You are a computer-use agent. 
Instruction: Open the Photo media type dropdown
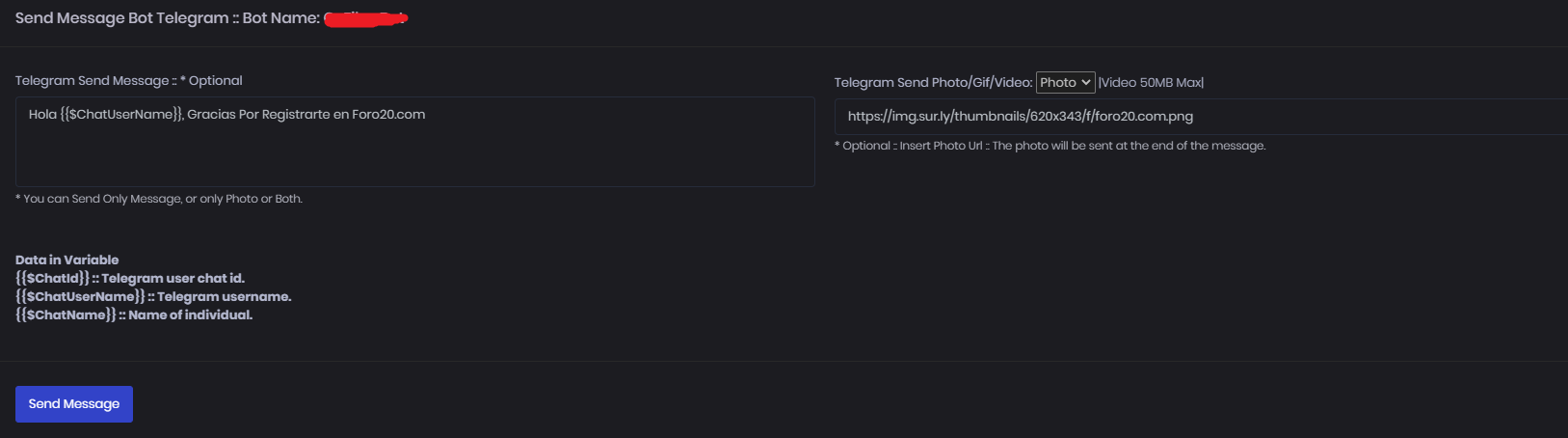[x=1065, y=83]
